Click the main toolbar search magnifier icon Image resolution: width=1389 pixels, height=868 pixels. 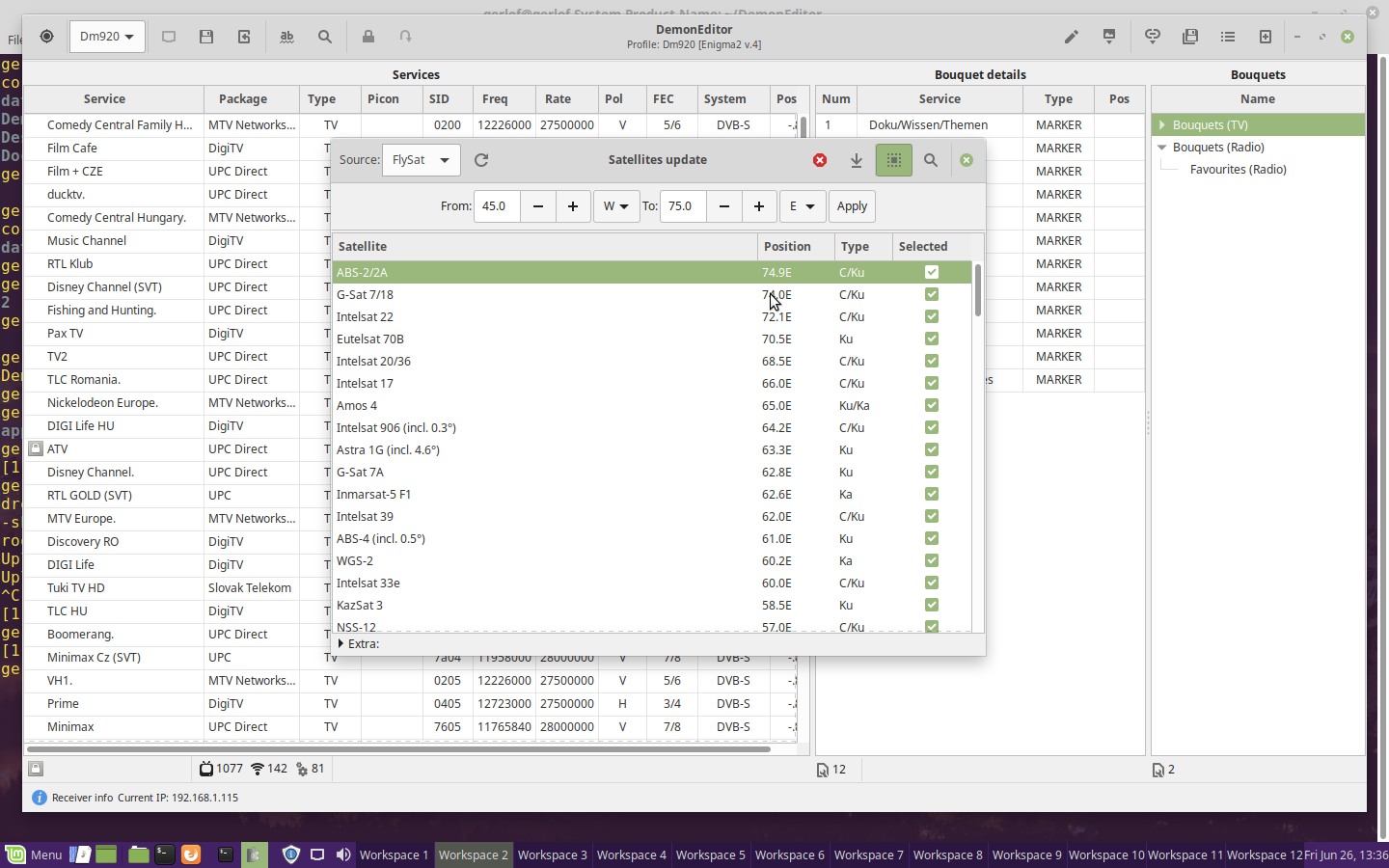click(325, 37)
